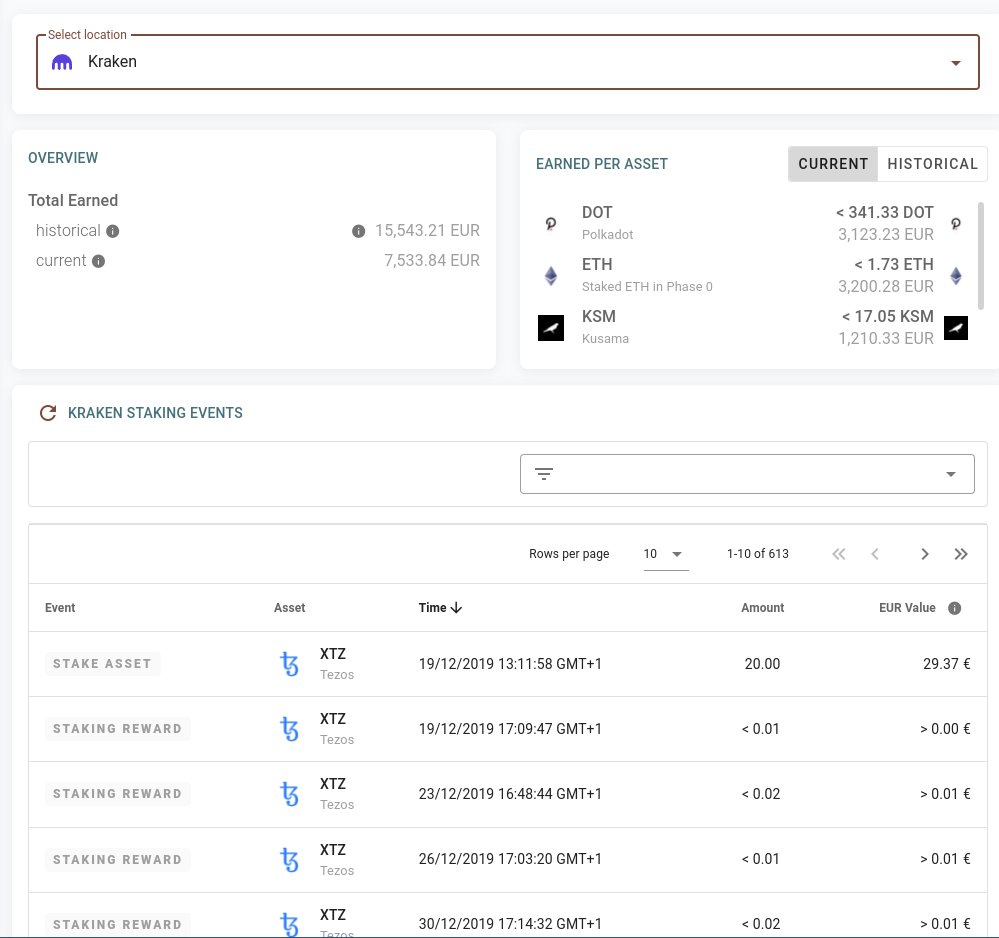
Task: Click the info icon beside 15,543.21 EUR
Action: pyautogui.click(x=359, y=231)
